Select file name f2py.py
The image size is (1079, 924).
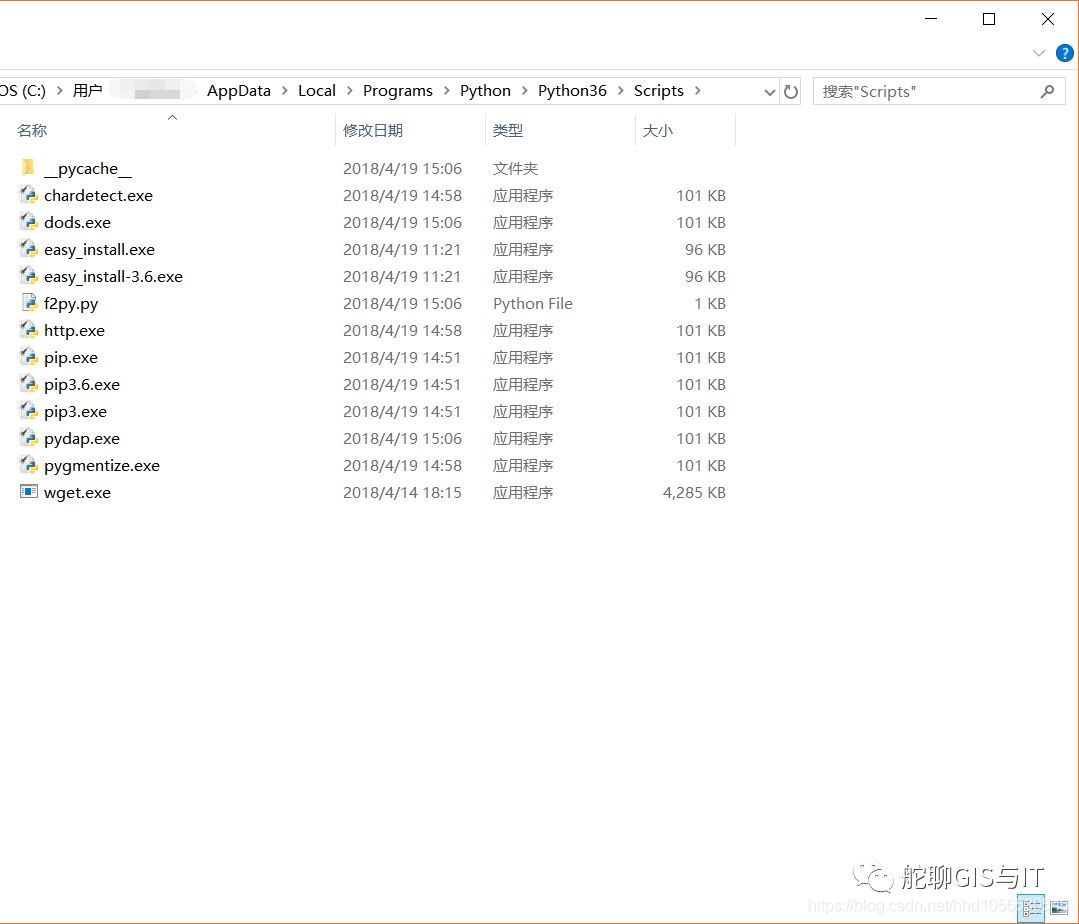tap(71, 304)
